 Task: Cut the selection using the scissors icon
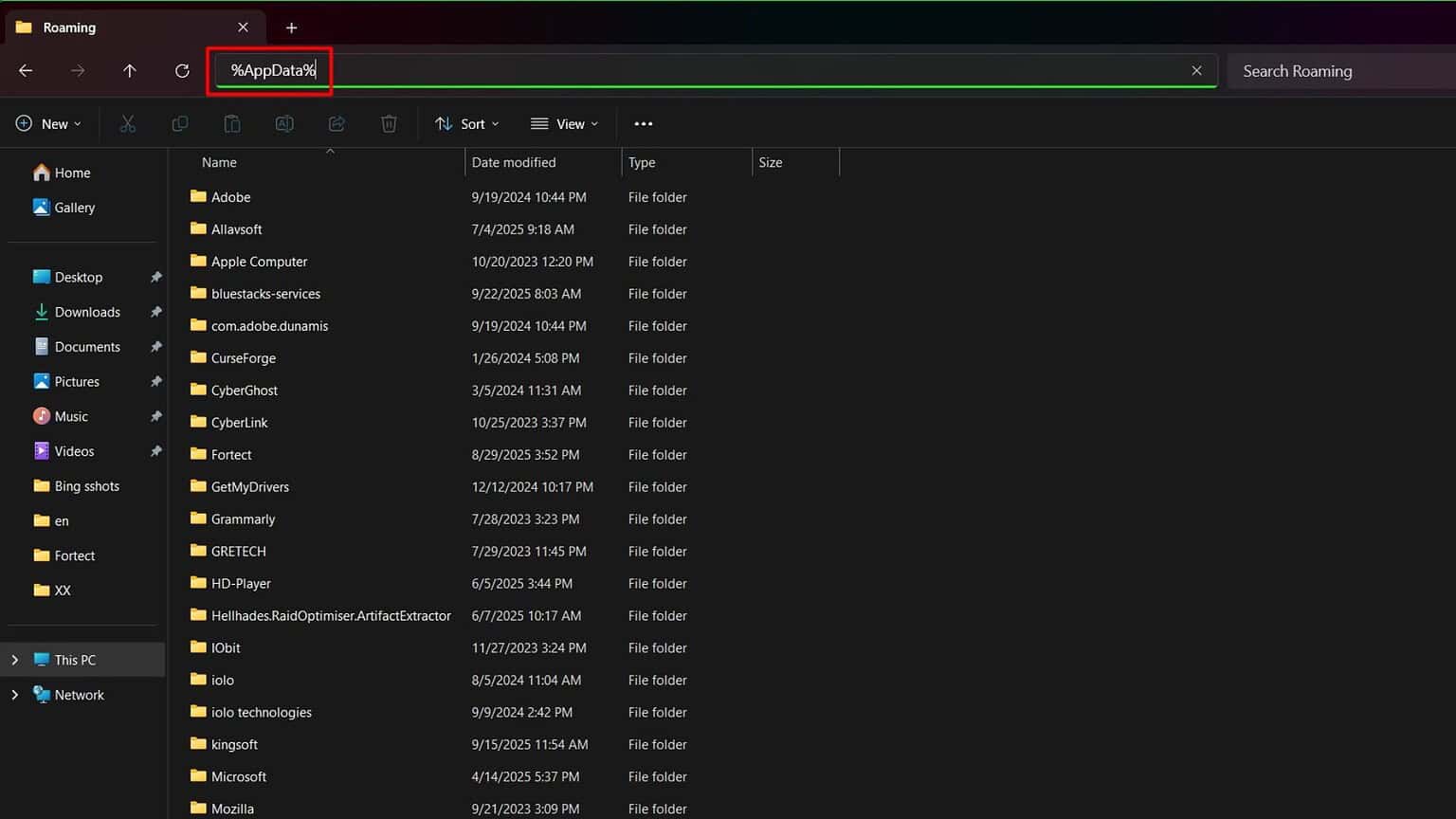pyautogui.click(x=128, y=123)
